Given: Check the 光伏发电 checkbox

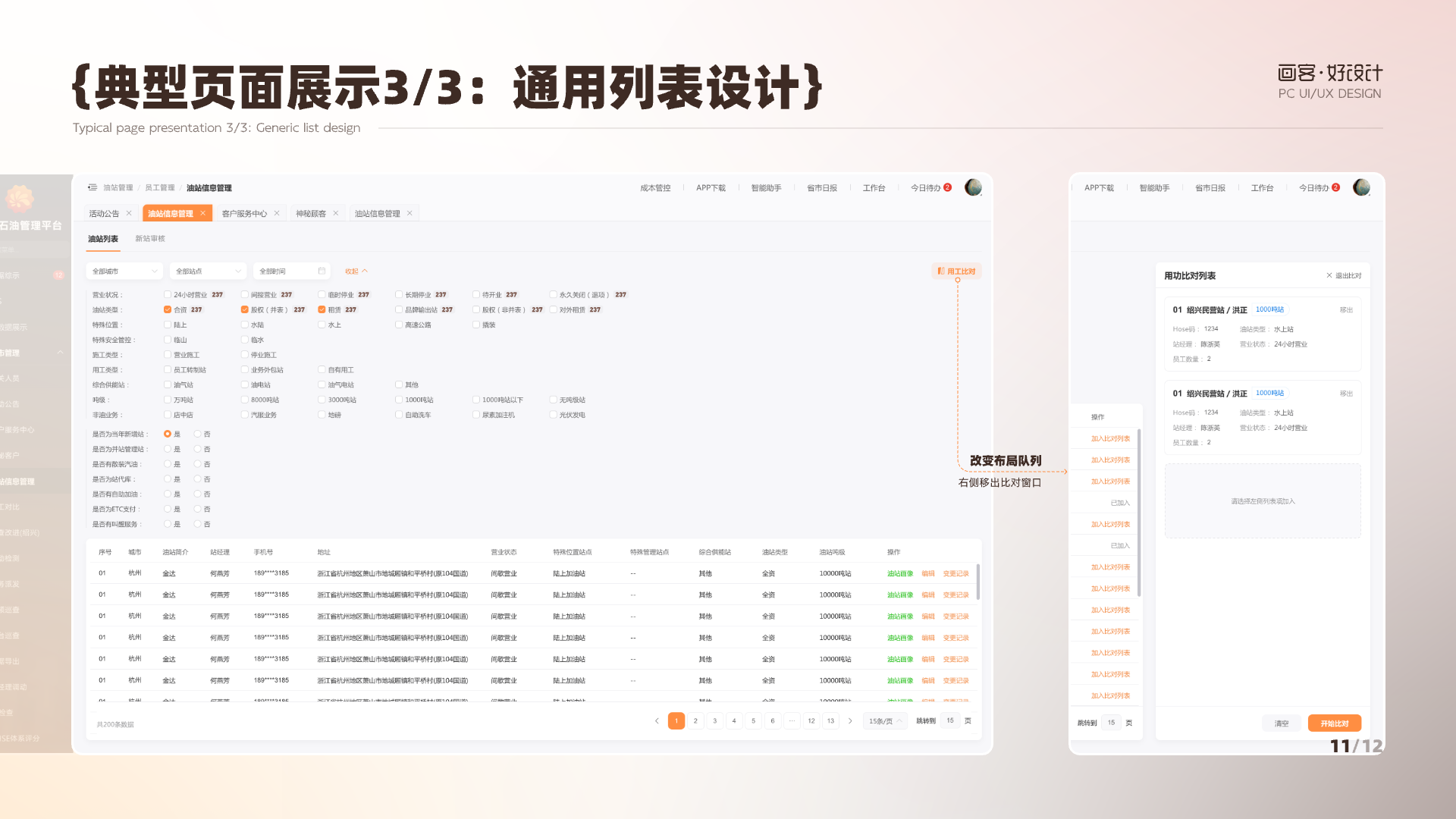Looking at the screenshot, I should [x=553, y=415].
